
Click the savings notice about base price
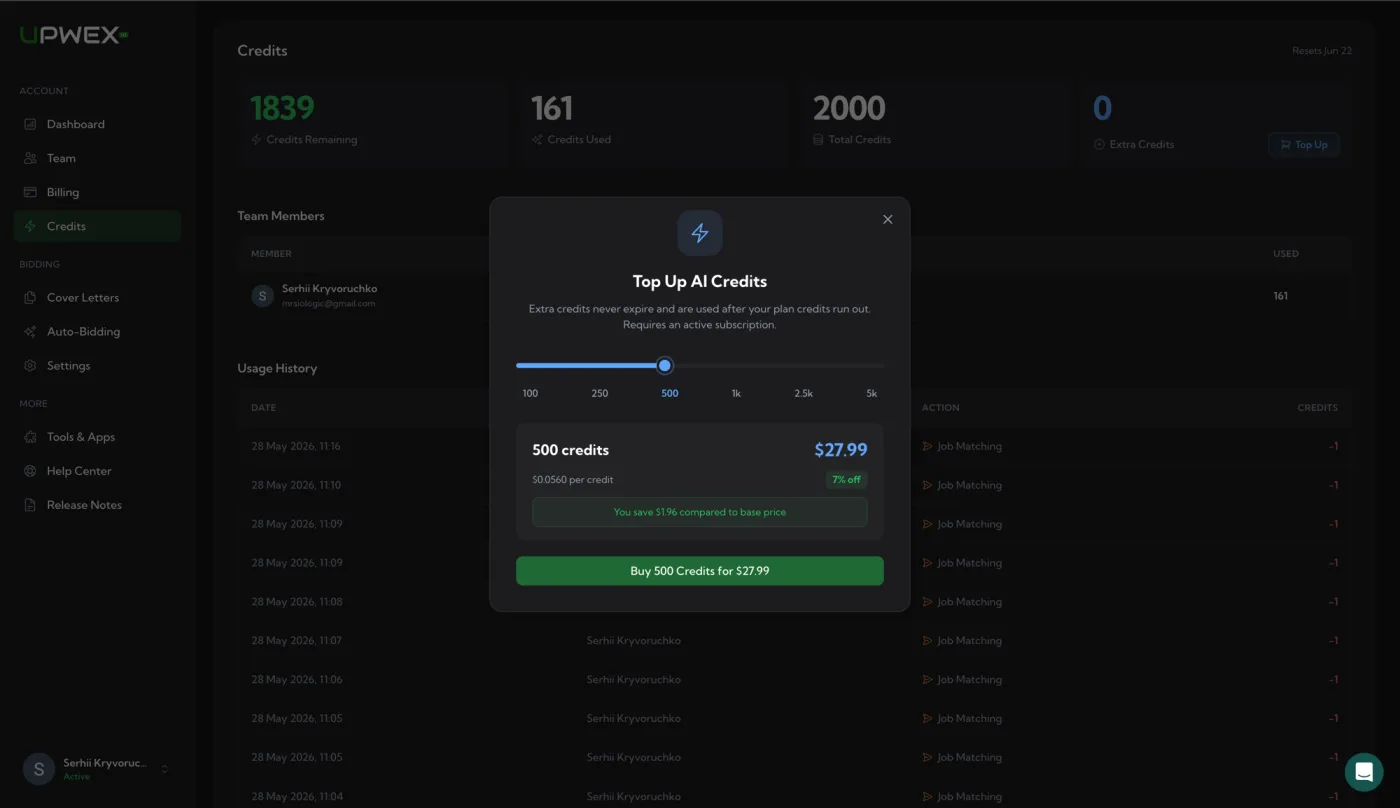[x=700, y=512]
